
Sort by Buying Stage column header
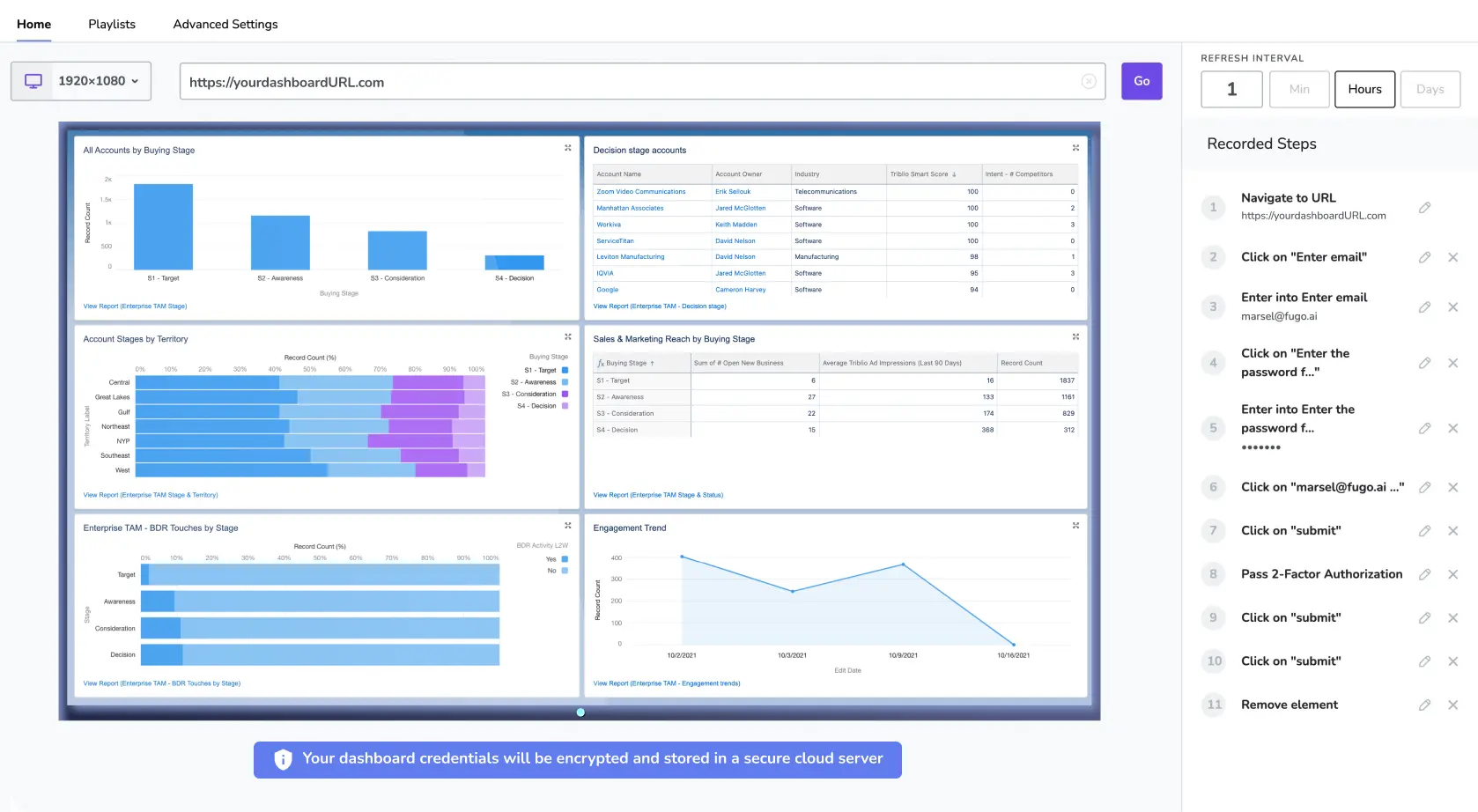click(642, 363)
